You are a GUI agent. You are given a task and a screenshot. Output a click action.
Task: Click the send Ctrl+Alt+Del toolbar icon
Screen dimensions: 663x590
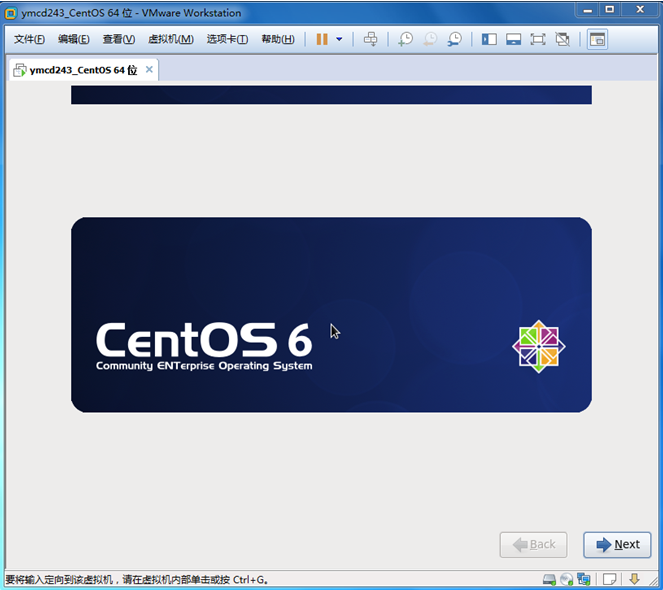point(371,39)
